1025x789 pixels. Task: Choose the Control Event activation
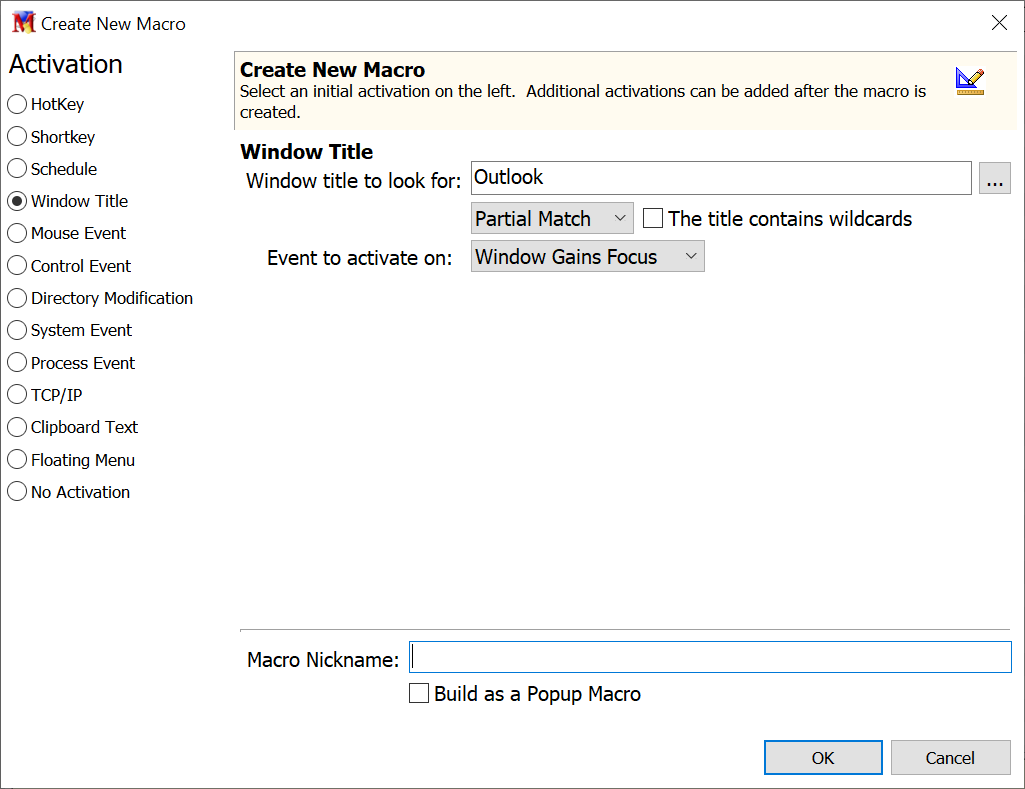[17, 266]
